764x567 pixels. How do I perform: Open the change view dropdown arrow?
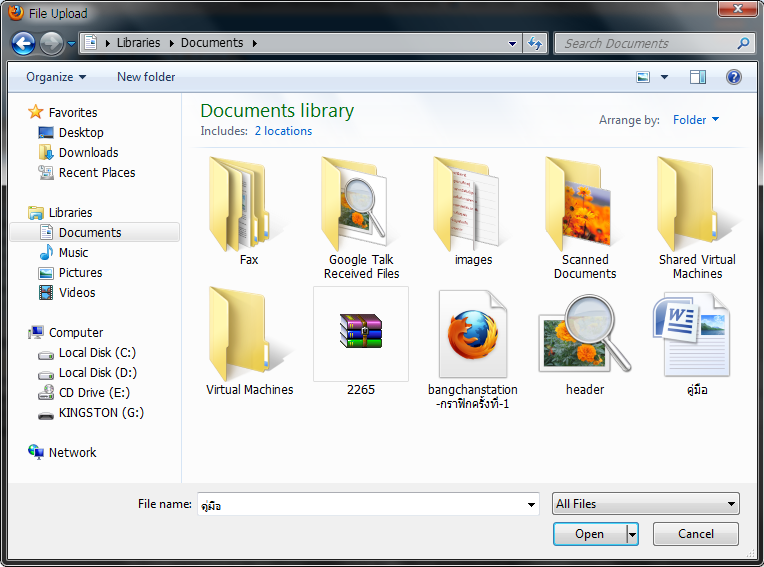(x=664, y=77)
